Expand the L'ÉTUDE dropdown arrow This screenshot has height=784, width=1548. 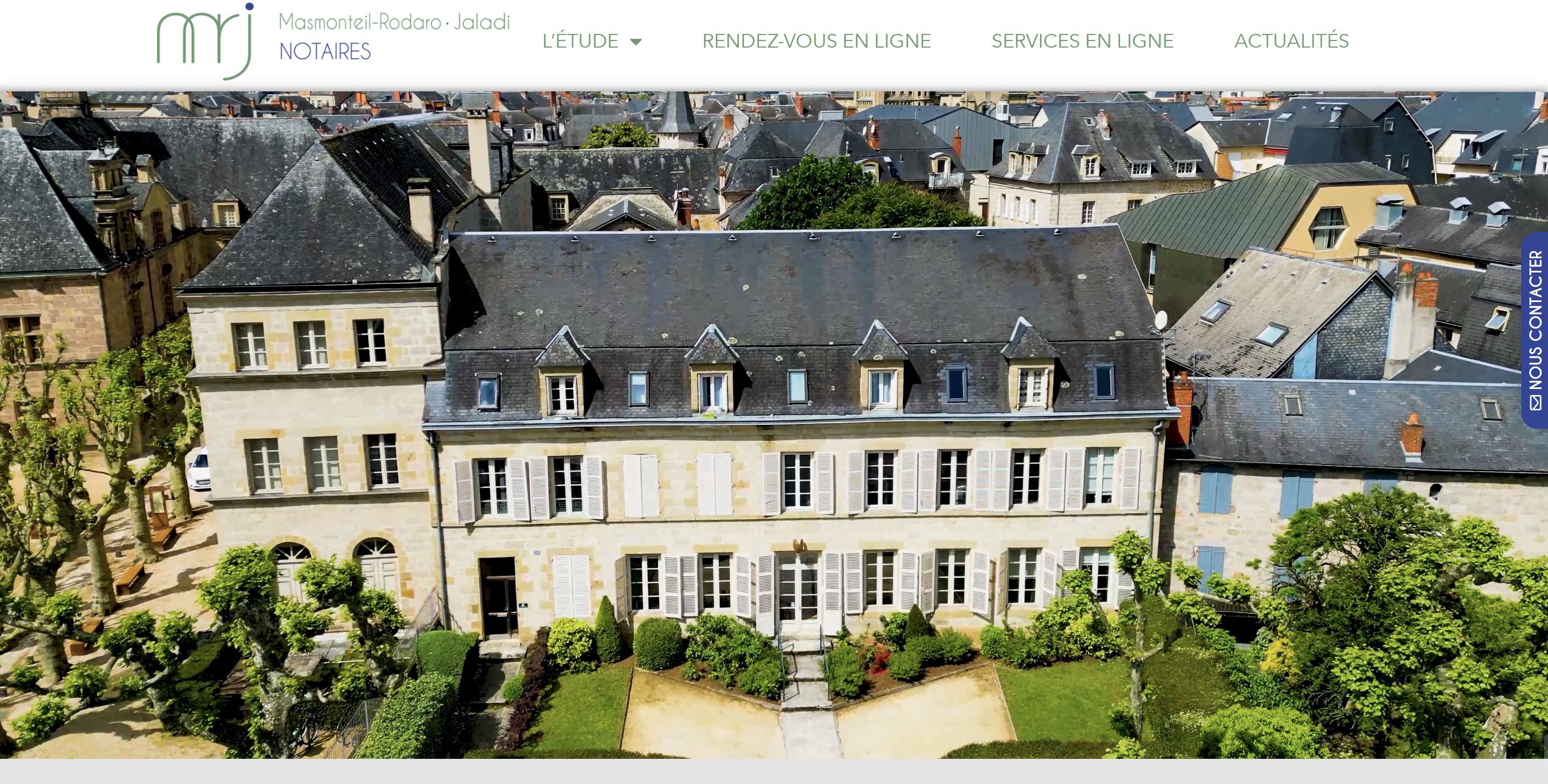(x=636, y=42)
